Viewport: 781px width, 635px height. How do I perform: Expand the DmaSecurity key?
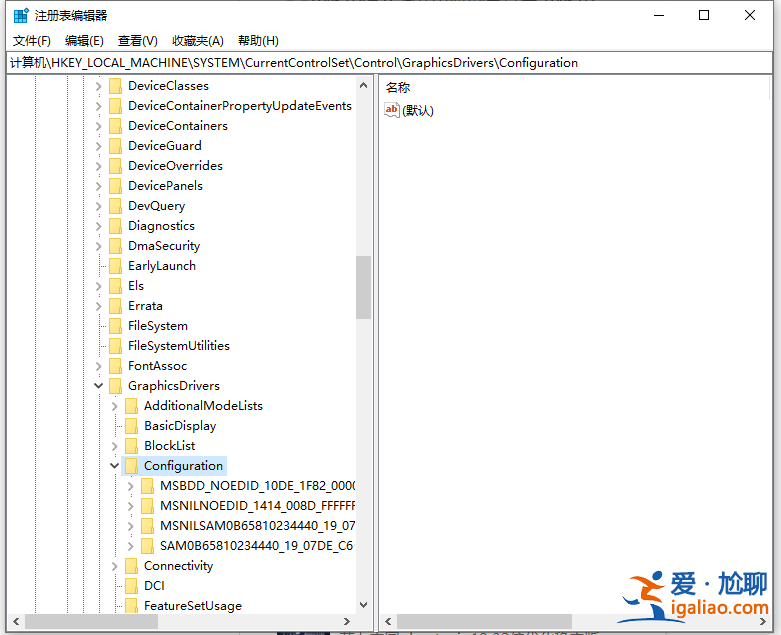click(x=99, y=246)
